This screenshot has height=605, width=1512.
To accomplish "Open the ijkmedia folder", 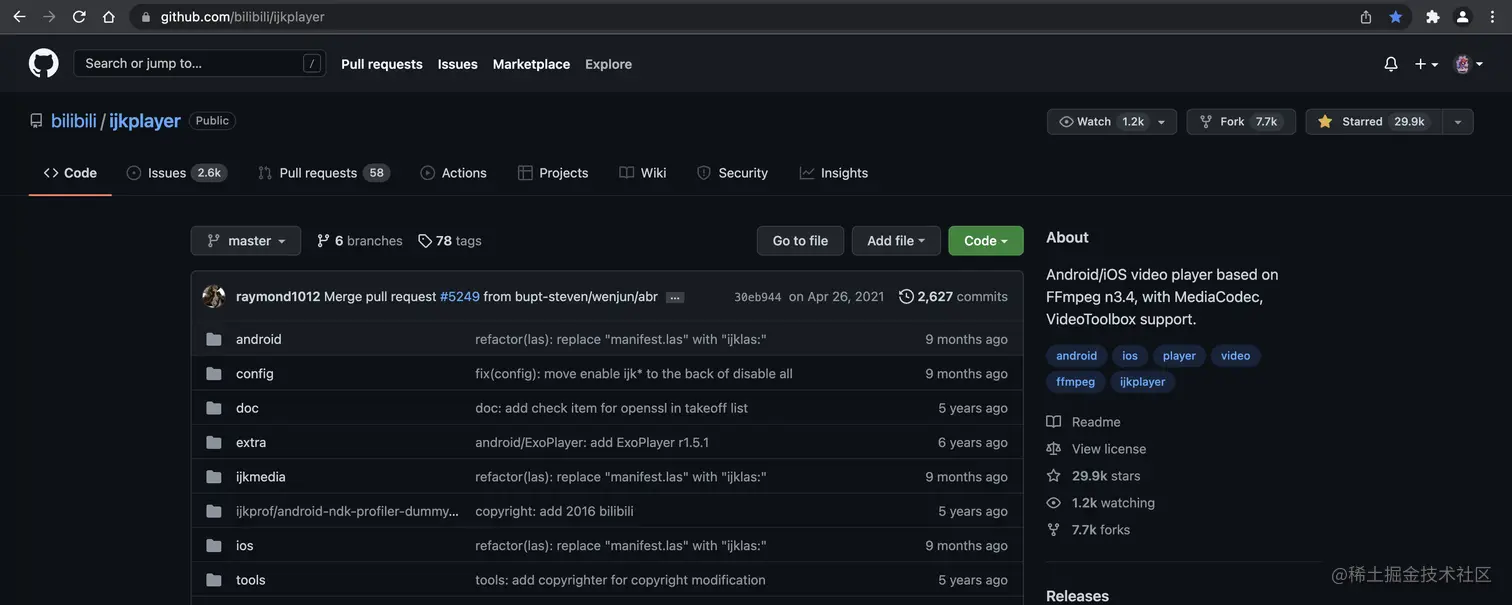I will click(x=261, y=477).
